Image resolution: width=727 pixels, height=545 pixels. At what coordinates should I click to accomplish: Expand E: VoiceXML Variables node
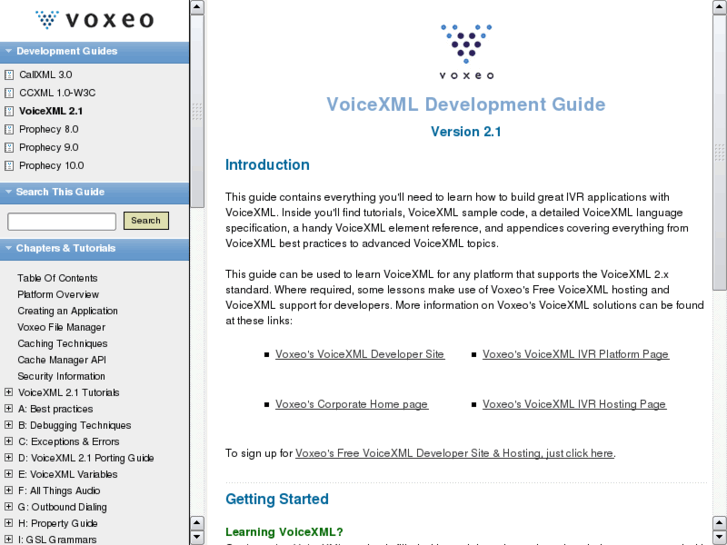[8, 474]
